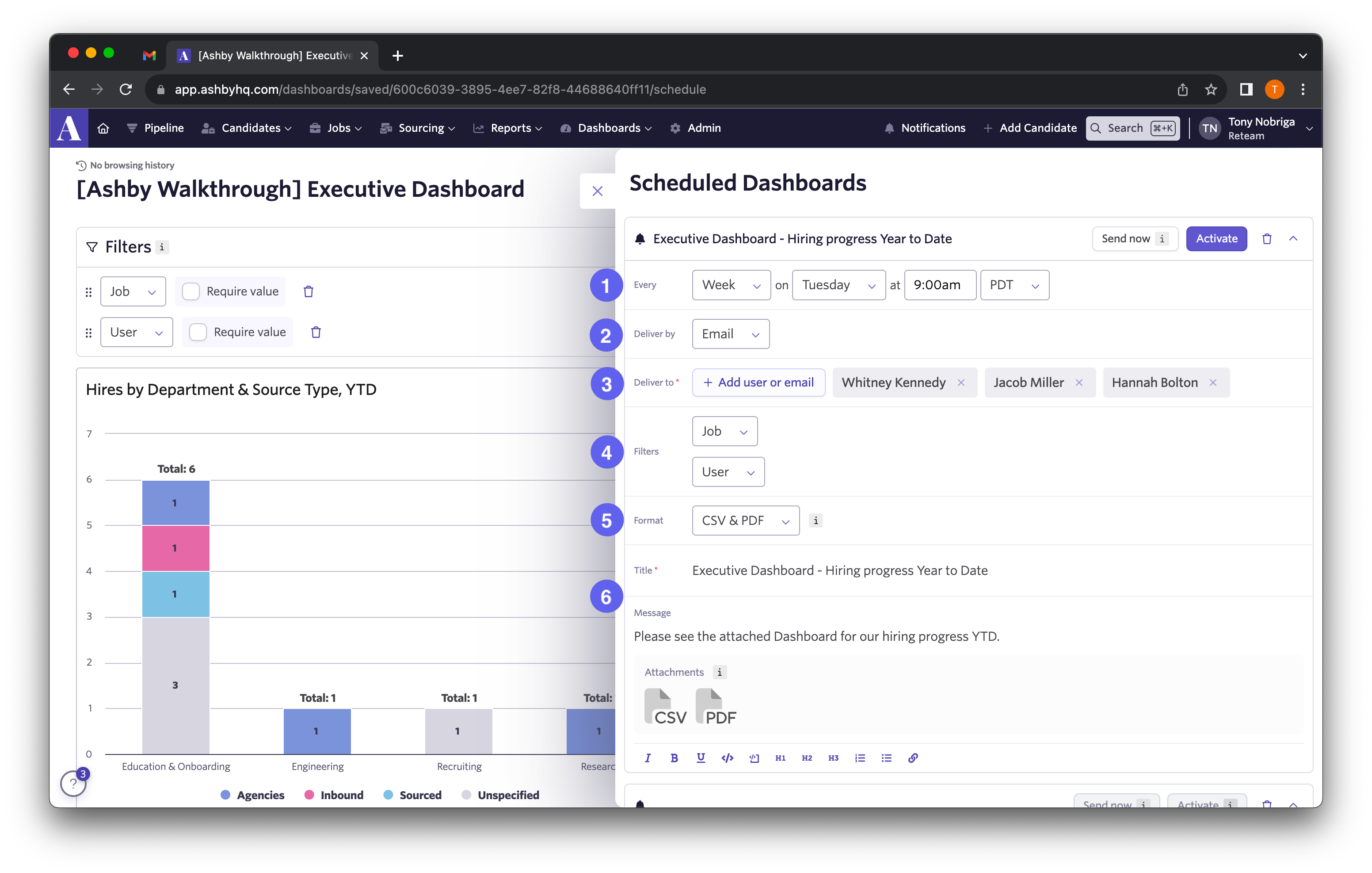Click the link icon in message editor toolbar
Screen dimensions: 1372x873
[912, 757]
